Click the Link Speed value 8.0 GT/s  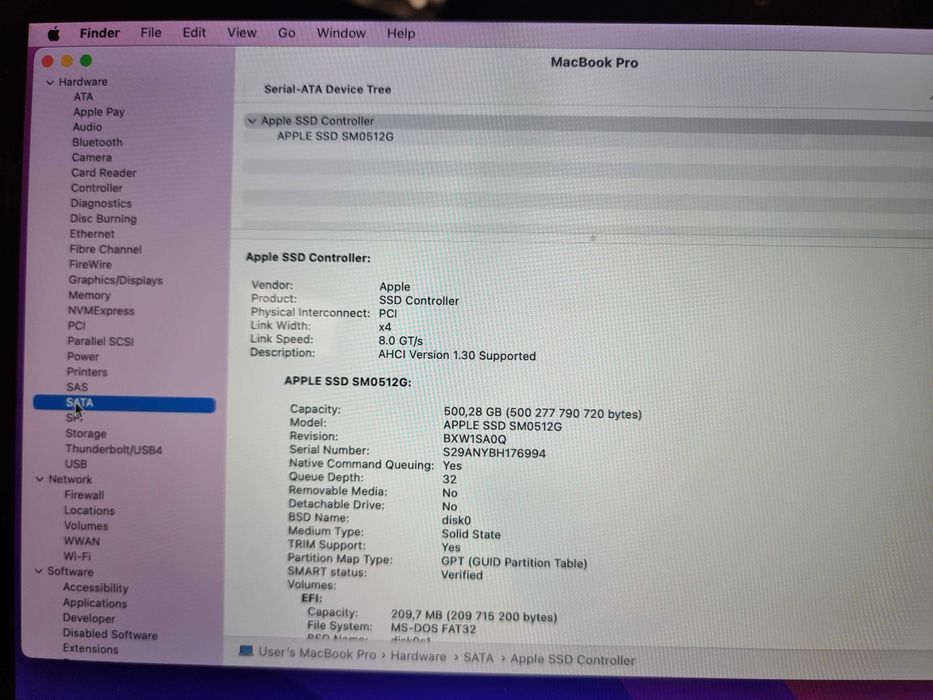tap(400, 341)
